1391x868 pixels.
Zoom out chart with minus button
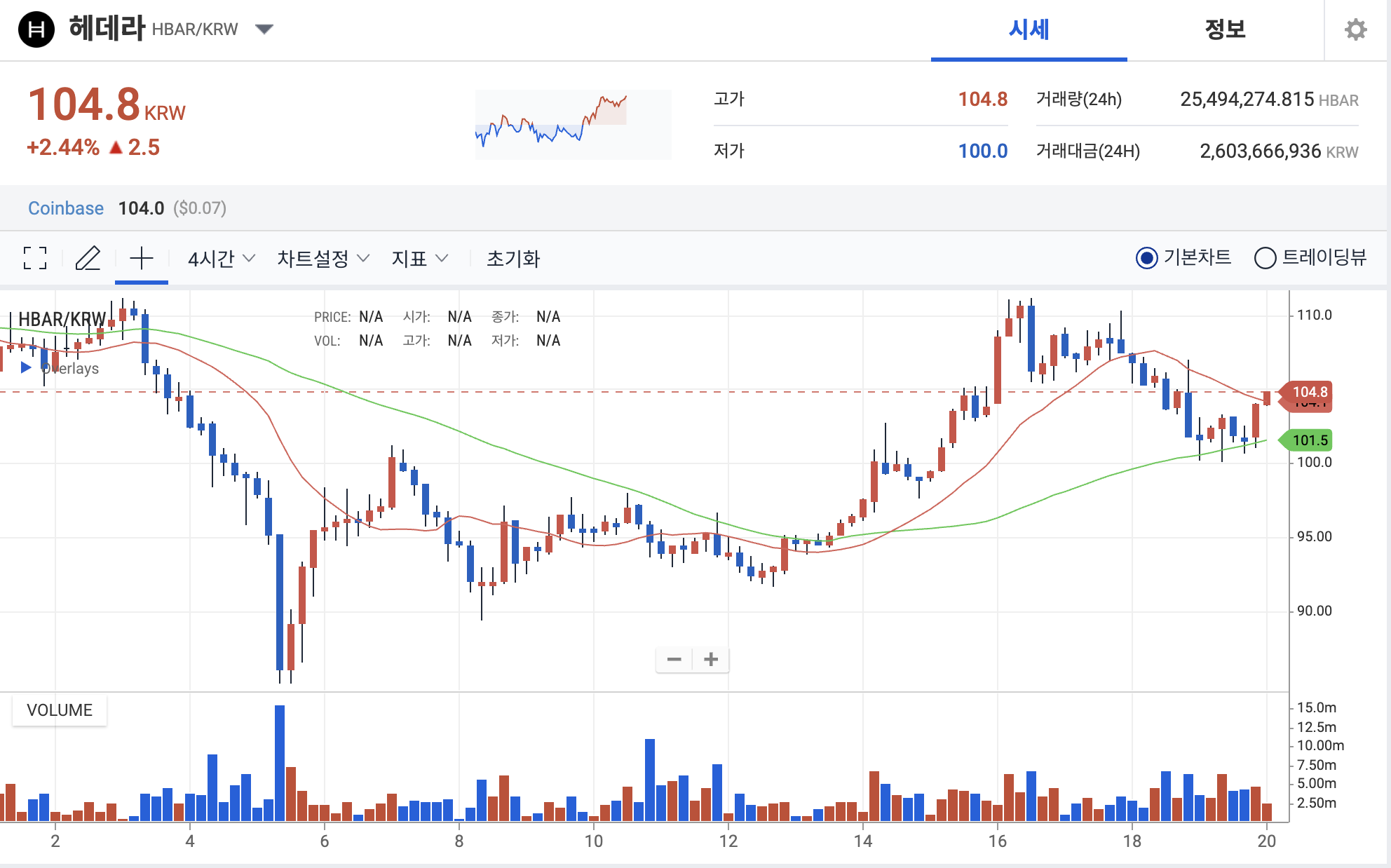pyautogui.click(x=674, y=659)
